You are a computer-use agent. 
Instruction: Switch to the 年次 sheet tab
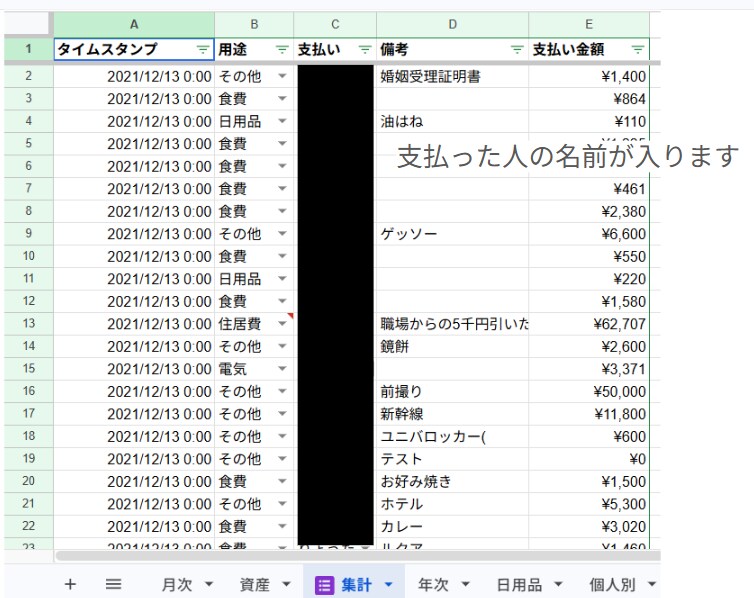point(433,585)
